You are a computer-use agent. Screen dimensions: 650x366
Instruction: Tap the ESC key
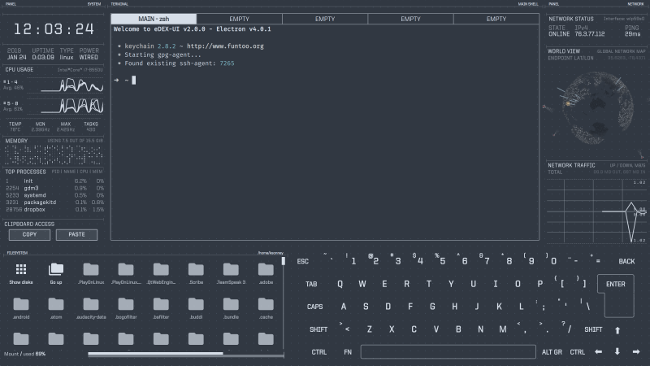click(303, 262)
